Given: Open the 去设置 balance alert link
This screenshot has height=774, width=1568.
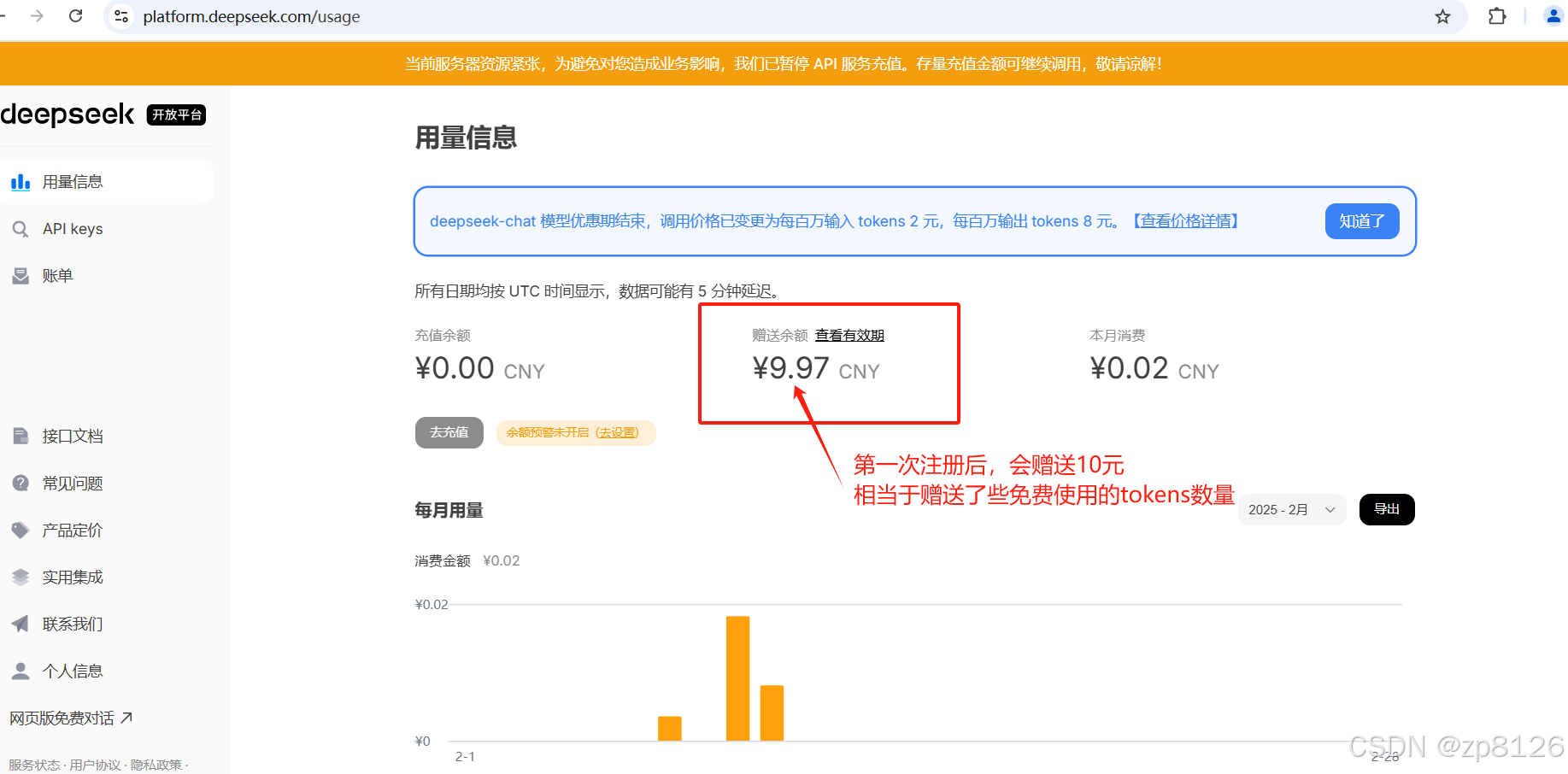Looking at the screenshot, I should point(617,432).
